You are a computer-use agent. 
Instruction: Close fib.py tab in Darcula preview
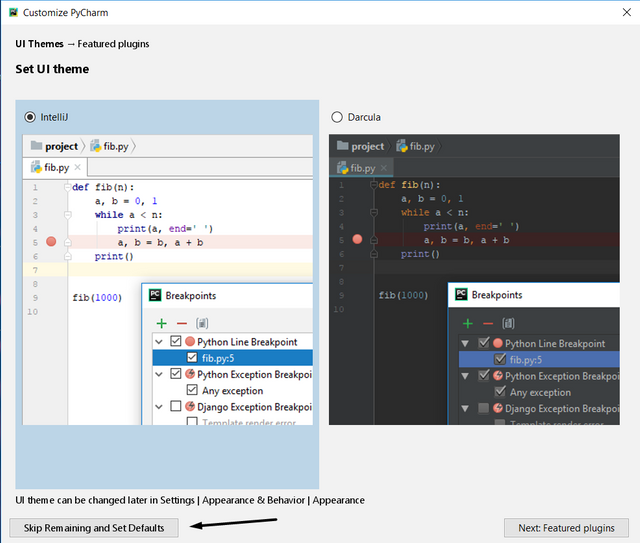(384, 168)
